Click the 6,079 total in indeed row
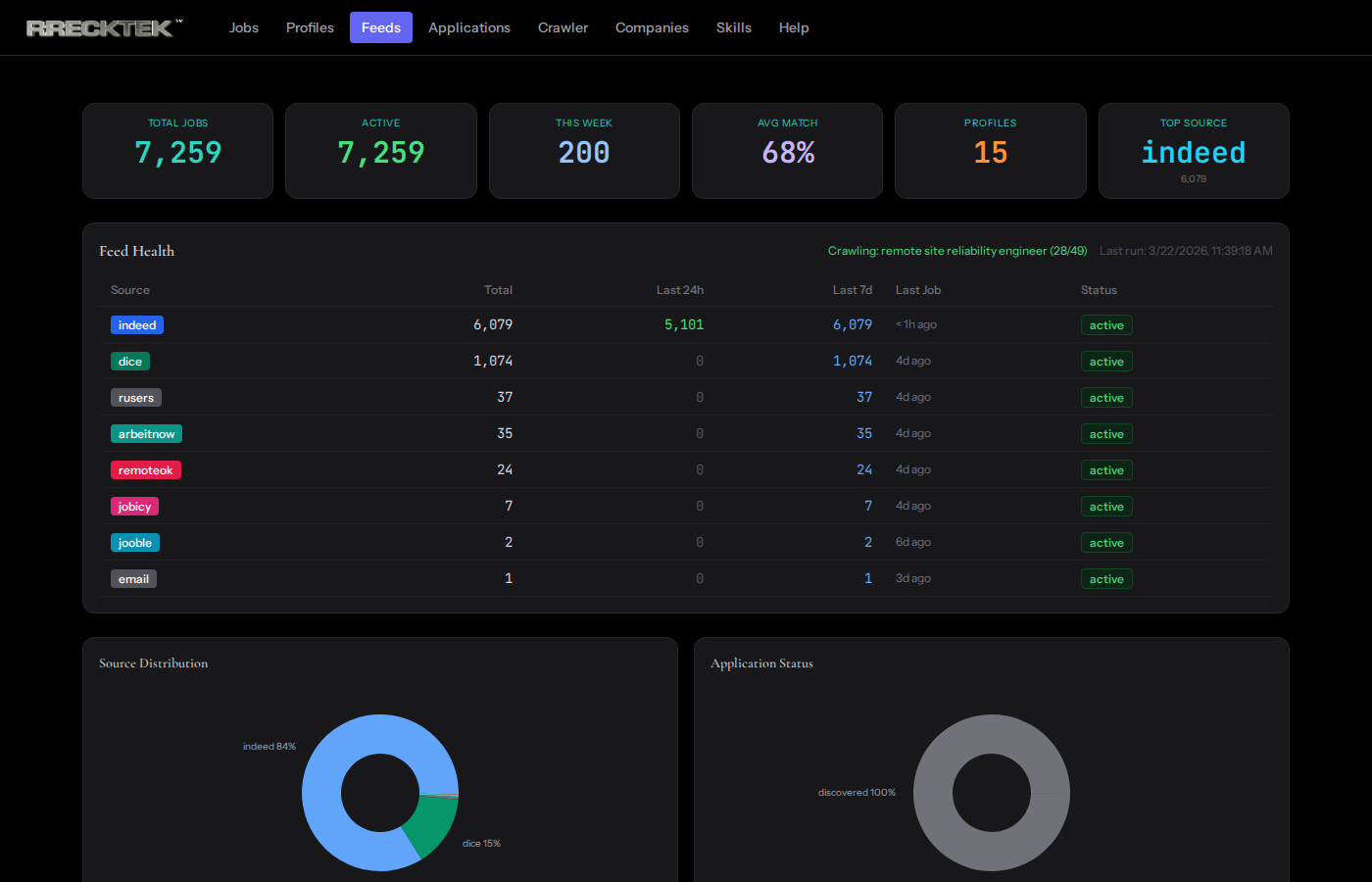 pos(493,324)
